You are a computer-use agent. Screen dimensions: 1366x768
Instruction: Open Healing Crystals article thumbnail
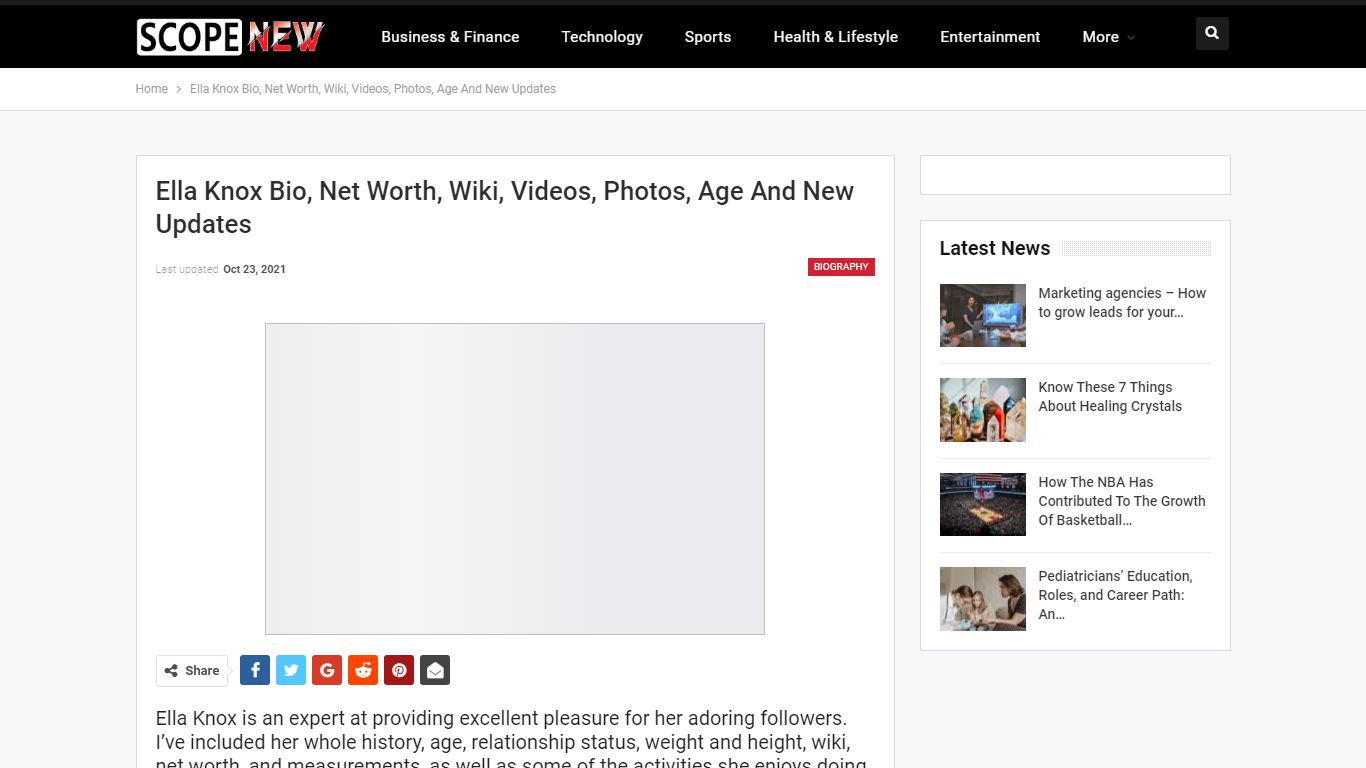[x=983, y=410]
